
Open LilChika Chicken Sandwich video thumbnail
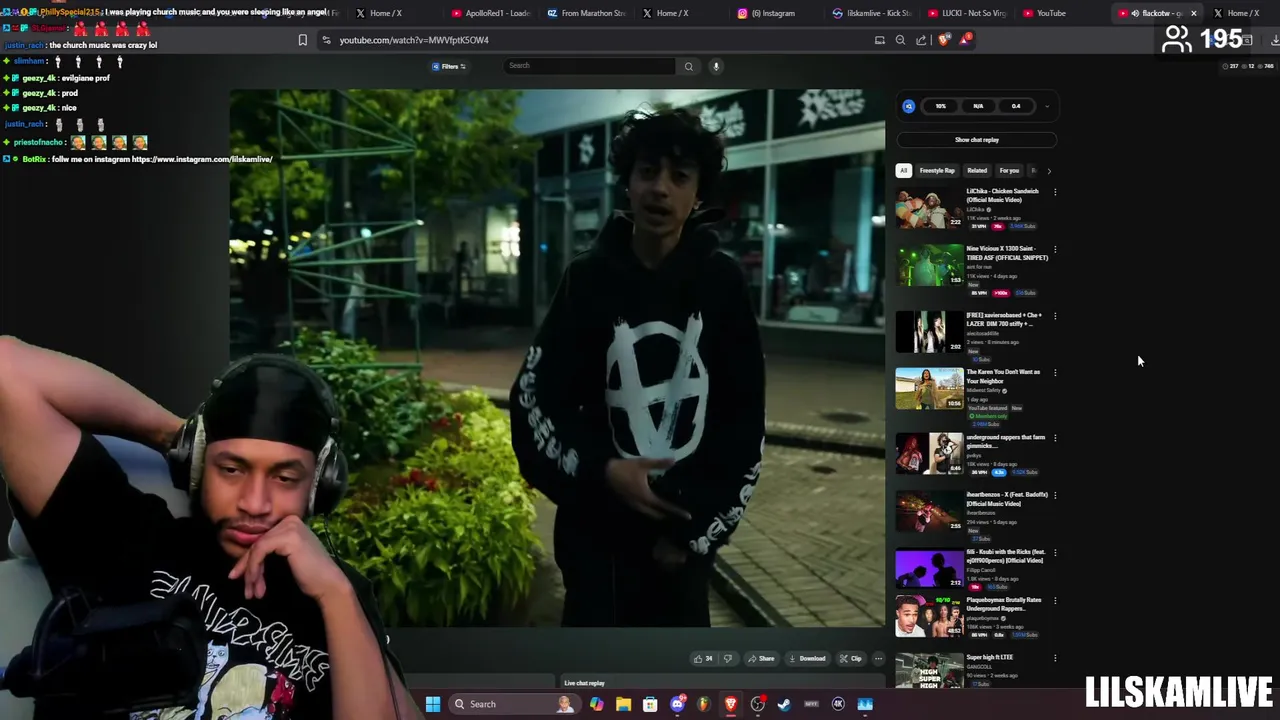(x=929, y=208)
